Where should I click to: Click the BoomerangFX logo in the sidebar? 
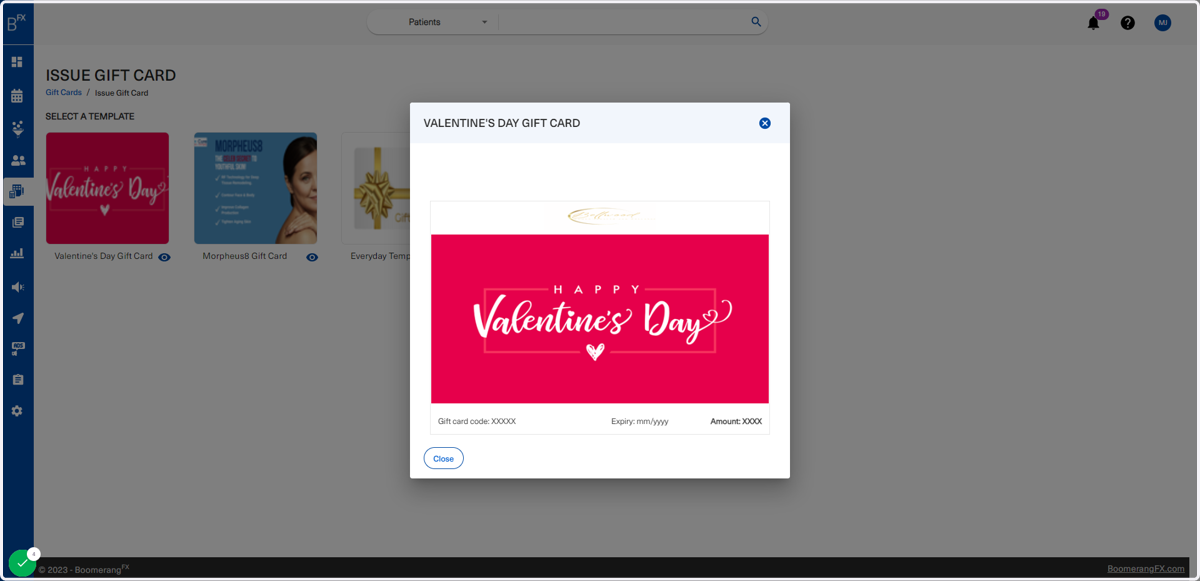click(x=17, y=22)
